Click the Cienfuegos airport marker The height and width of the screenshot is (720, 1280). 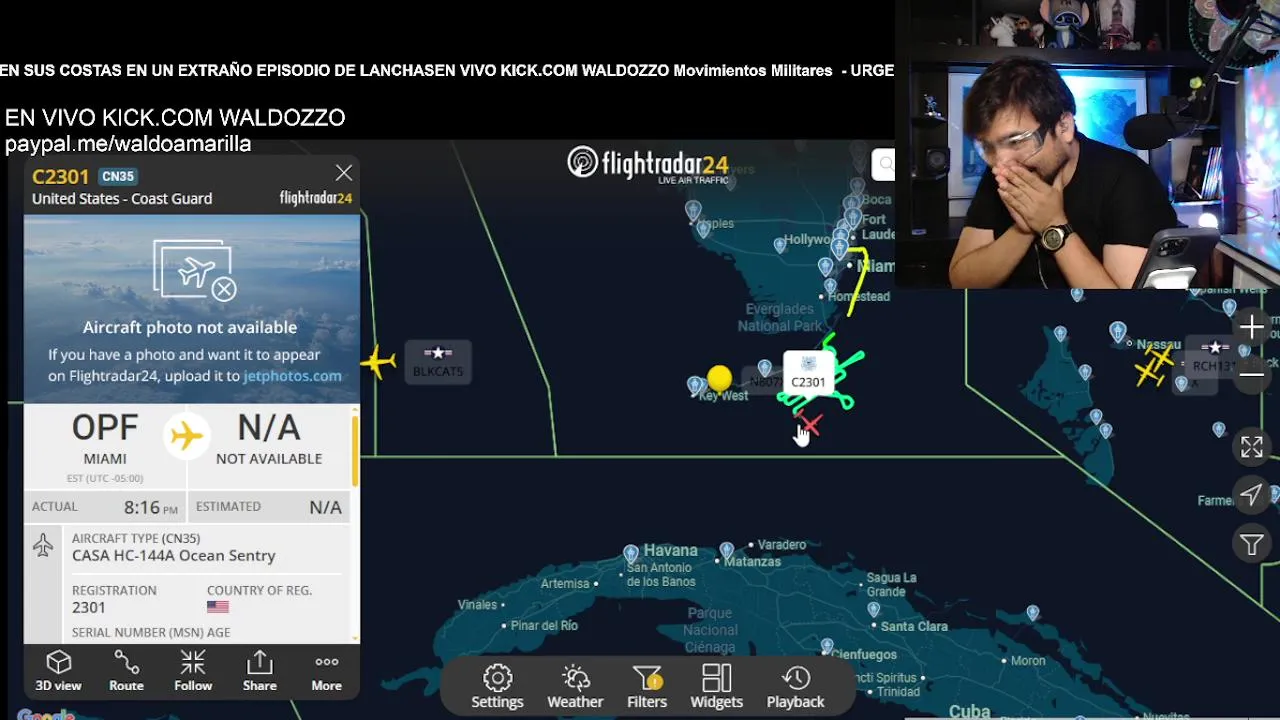[826, 646]
